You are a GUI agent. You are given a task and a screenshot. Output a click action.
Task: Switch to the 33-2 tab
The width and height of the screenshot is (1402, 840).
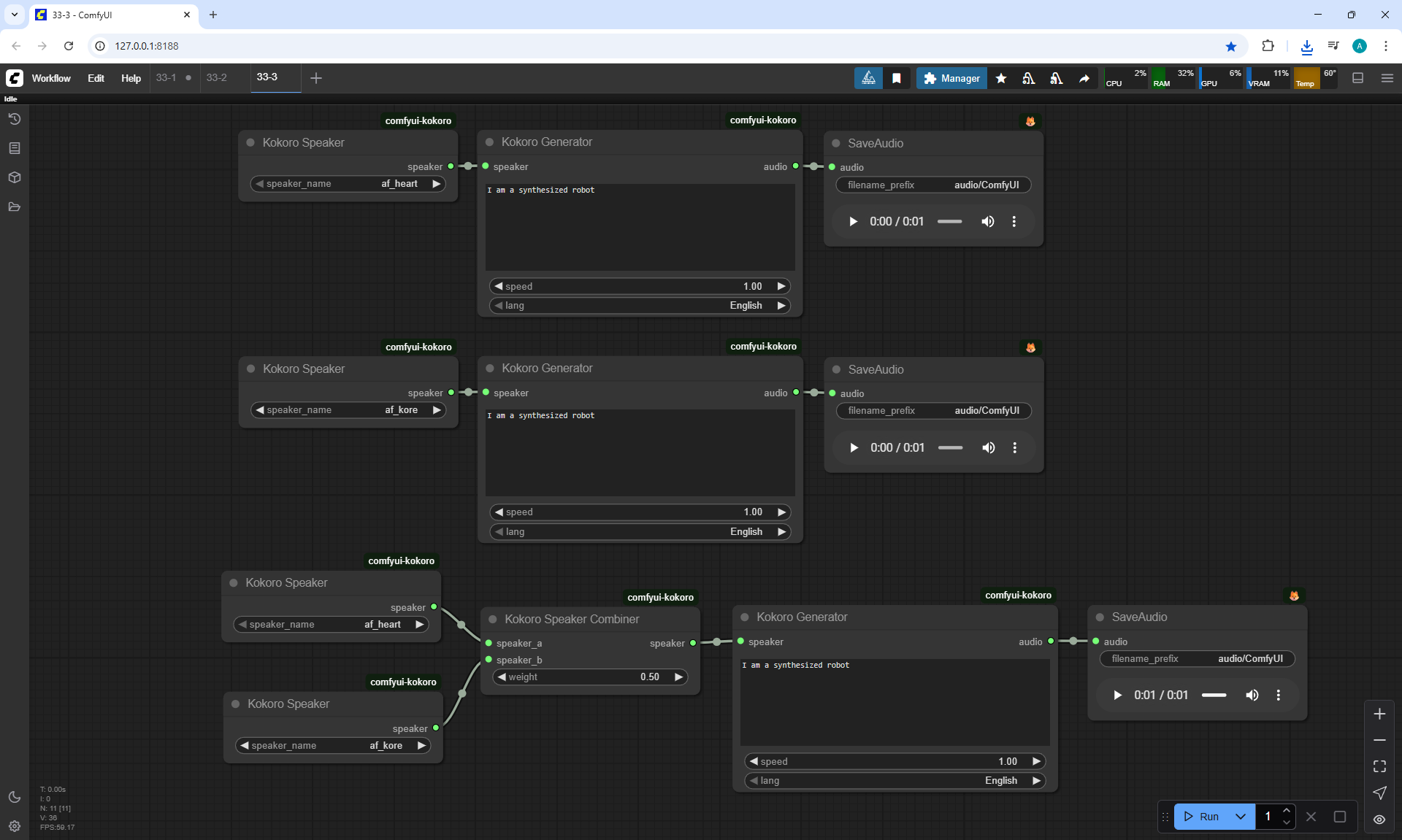[216, 77]
